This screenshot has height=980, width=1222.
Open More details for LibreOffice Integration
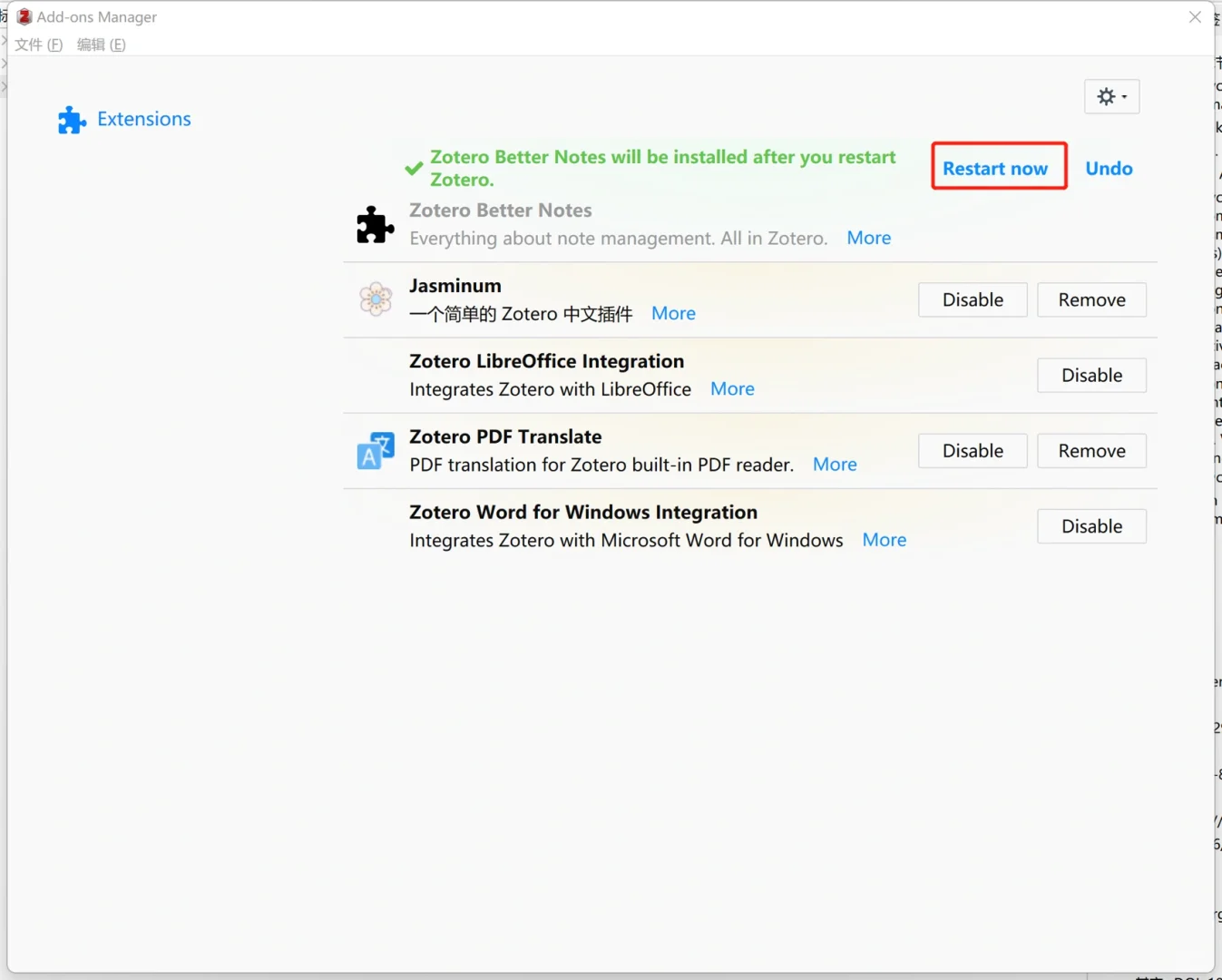732,388
